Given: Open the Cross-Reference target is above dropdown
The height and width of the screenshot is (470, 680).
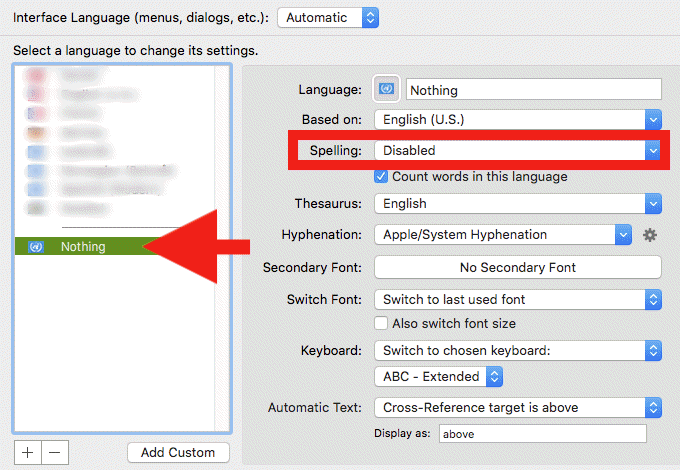Looking at the screenshot, I should click(517, 407).
